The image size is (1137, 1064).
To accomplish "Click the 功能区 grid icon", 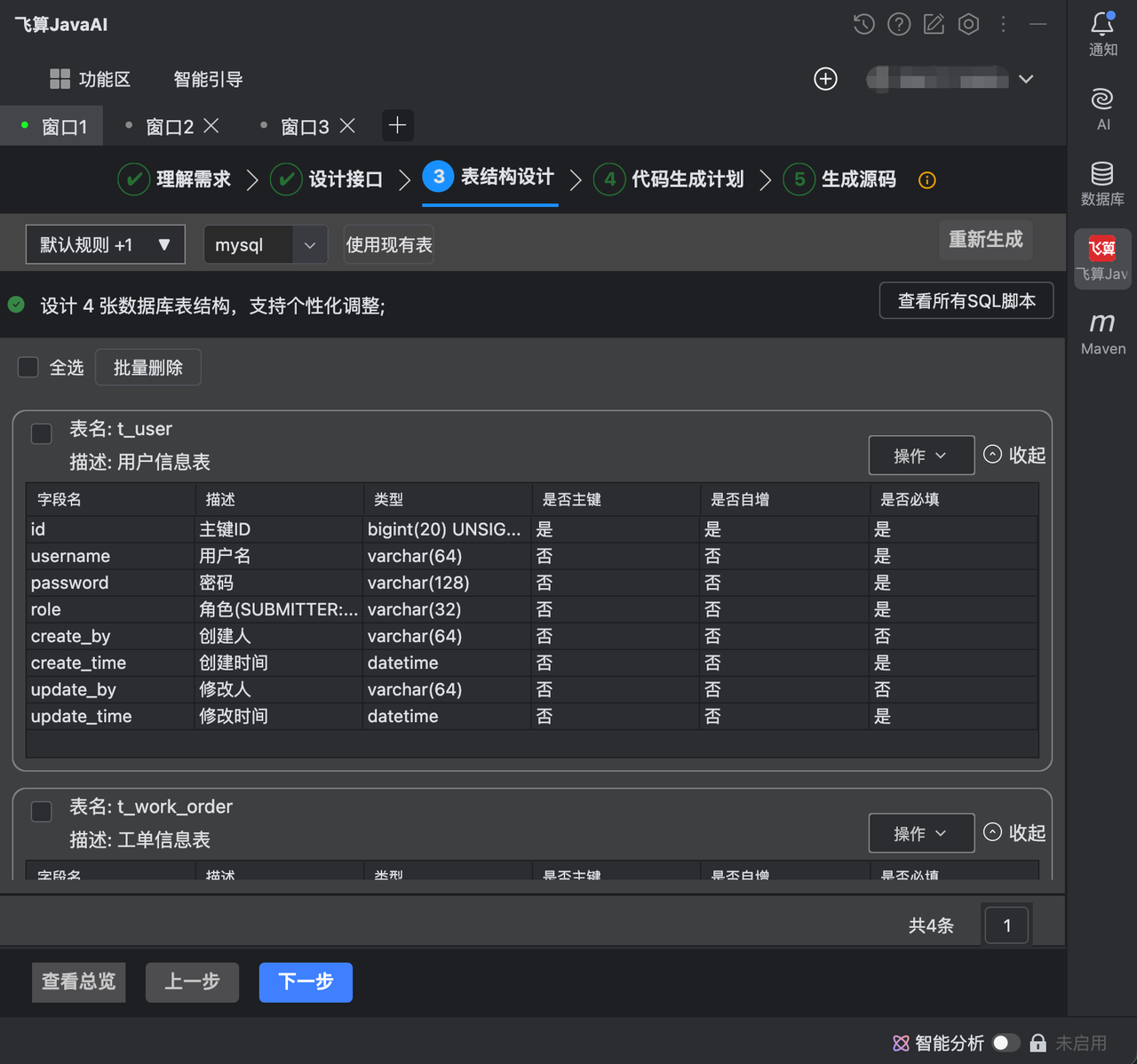I will pos(60,79).
